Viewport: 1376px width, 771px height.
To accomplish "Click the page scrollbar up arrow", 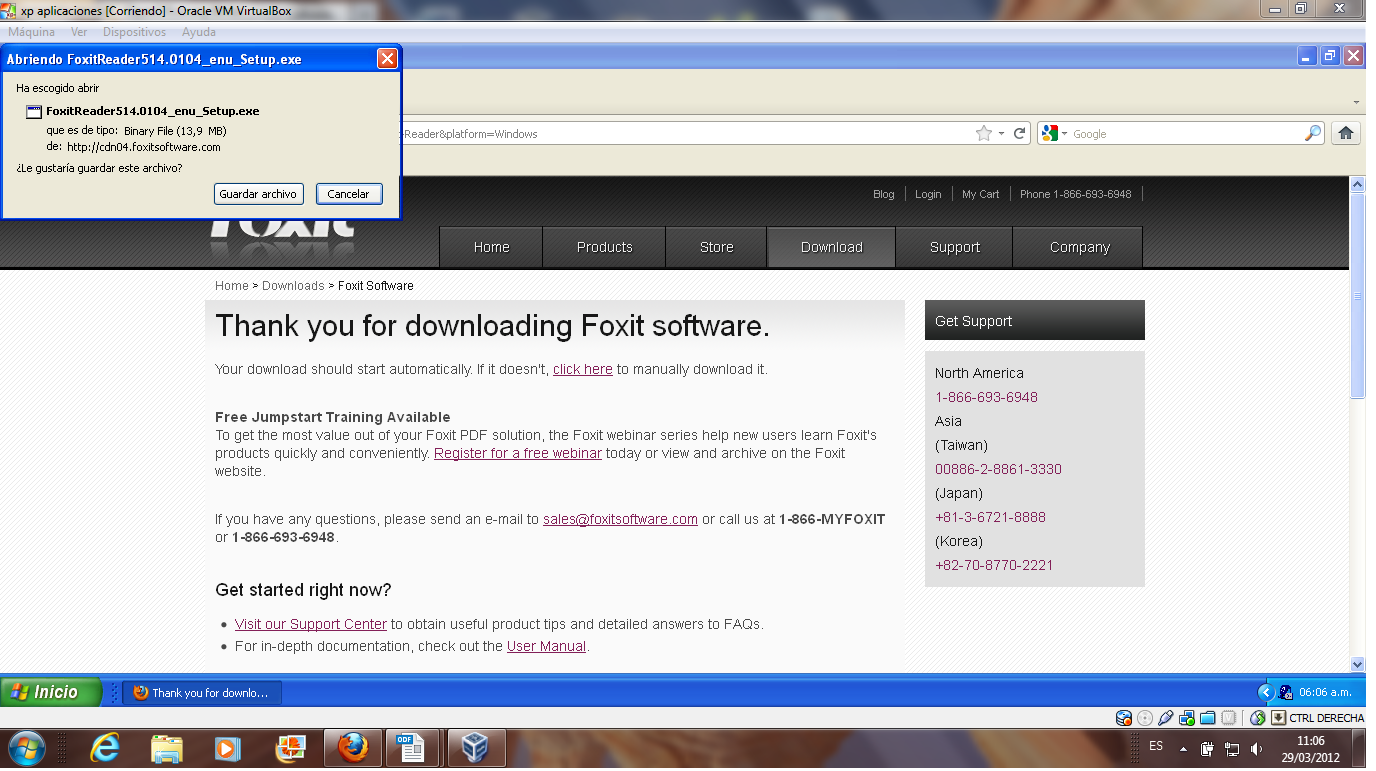I will click(1357, 185).
